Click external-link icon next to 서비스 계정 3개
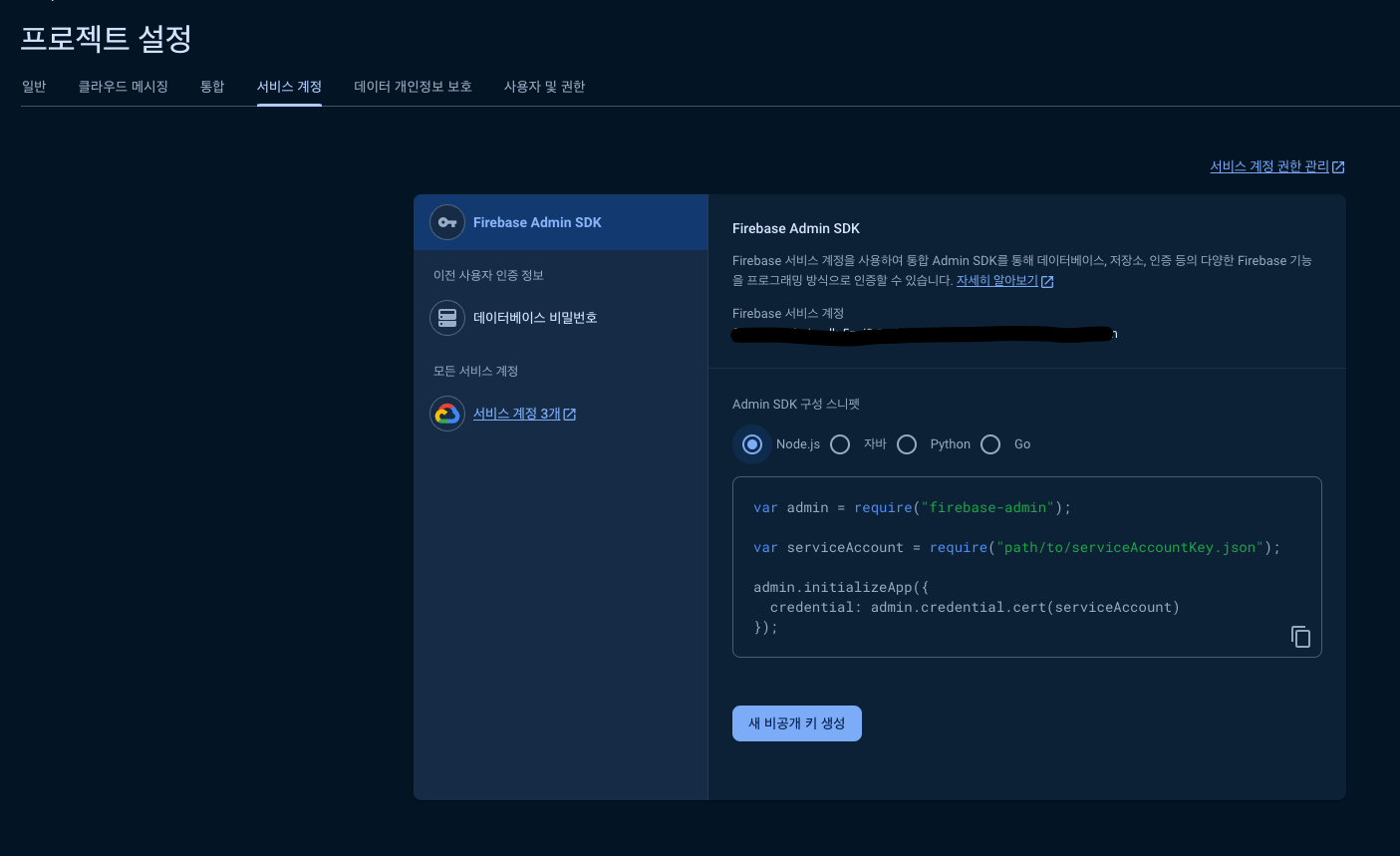Viewport: 1400px width, 856px height. [570, 415]
